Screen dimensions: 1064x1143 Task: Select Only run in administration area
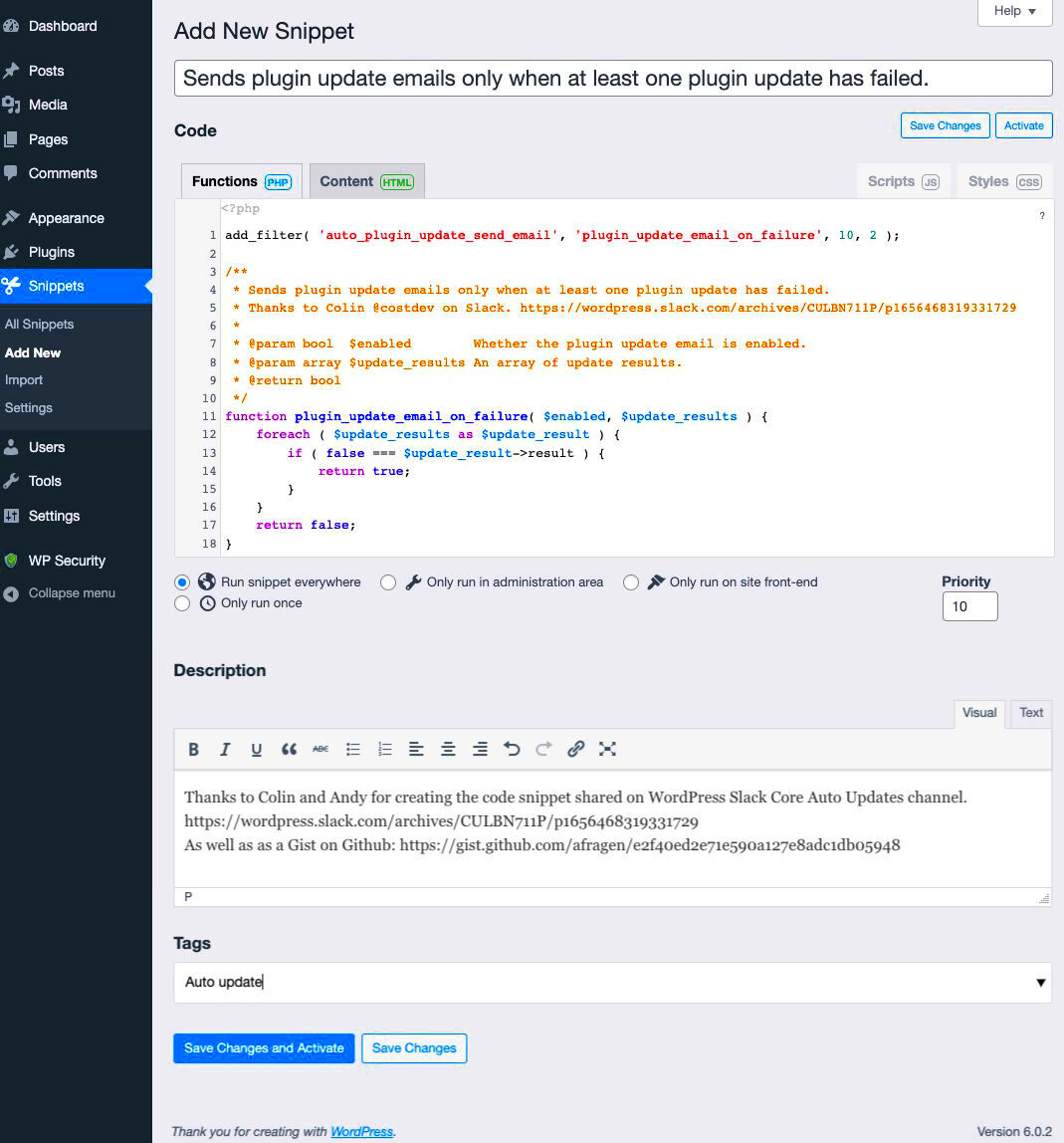click(x=388, y=582)
